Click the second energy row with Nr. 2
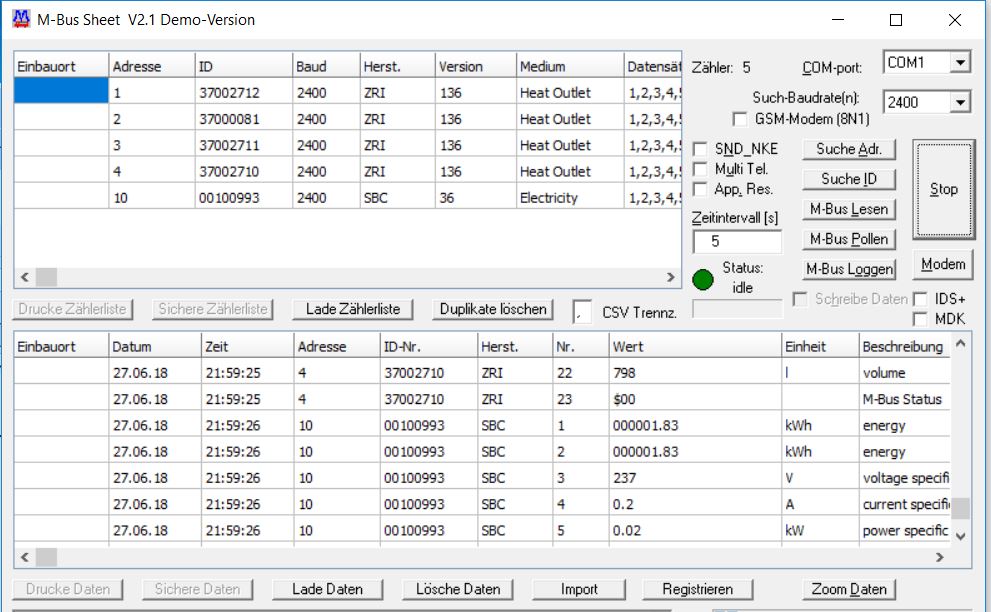 (482, 451)
